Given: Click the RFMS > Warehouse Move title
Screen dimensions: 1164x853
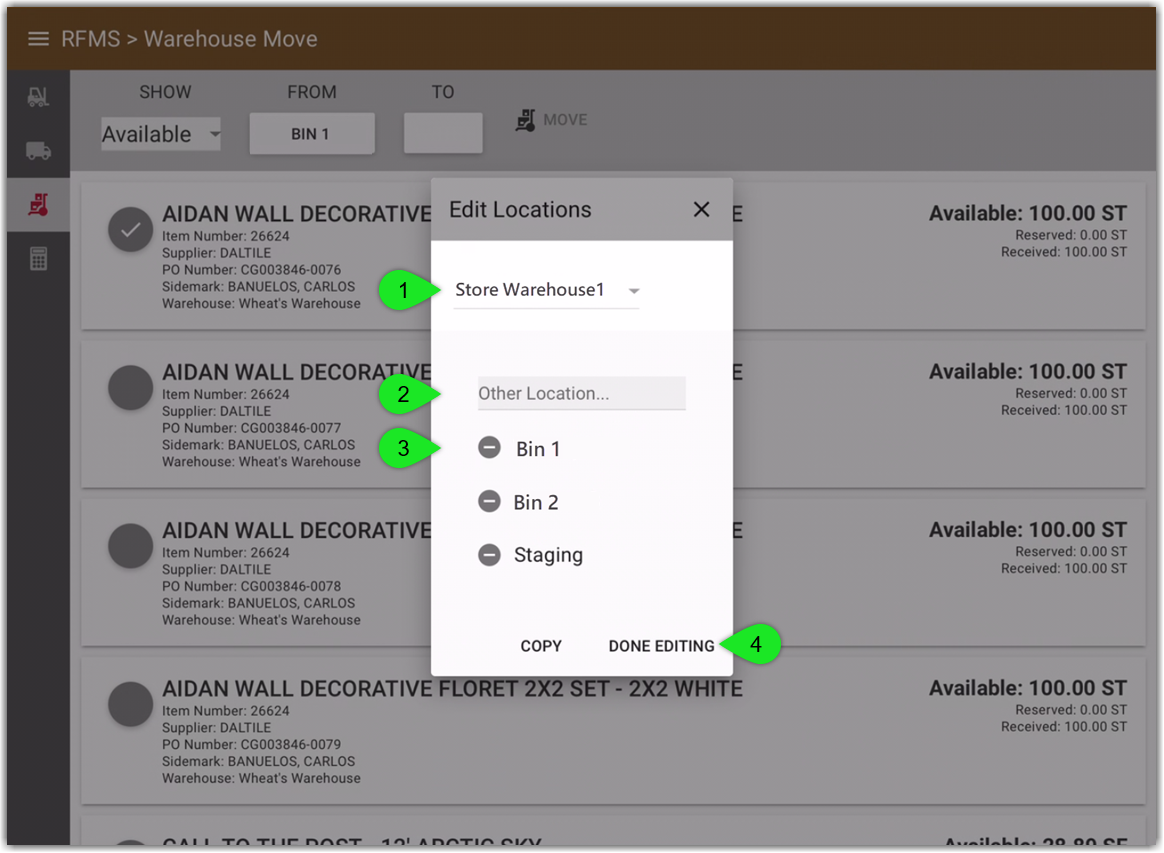Looking at the screenshot, I should click(x=189, y=39).
